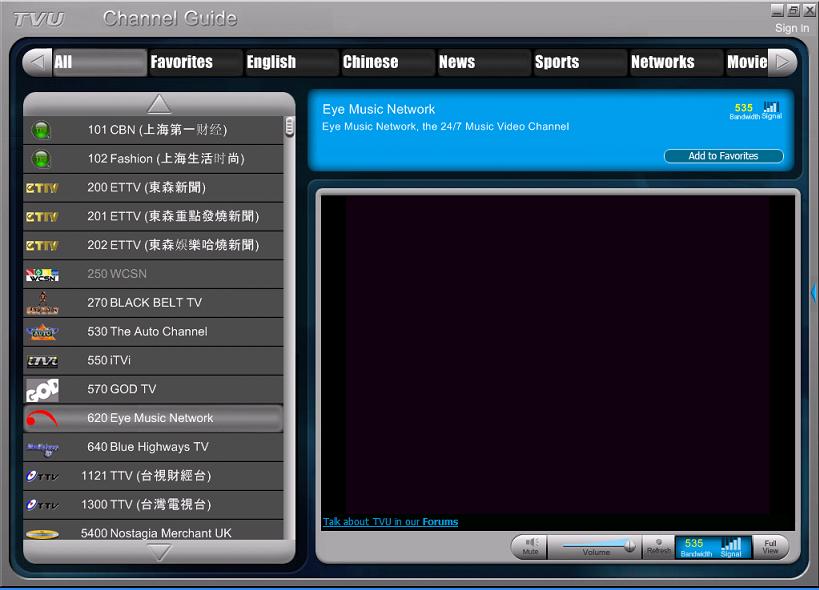
Task: Click the iTVi channel logo icon
Action: 43,360
